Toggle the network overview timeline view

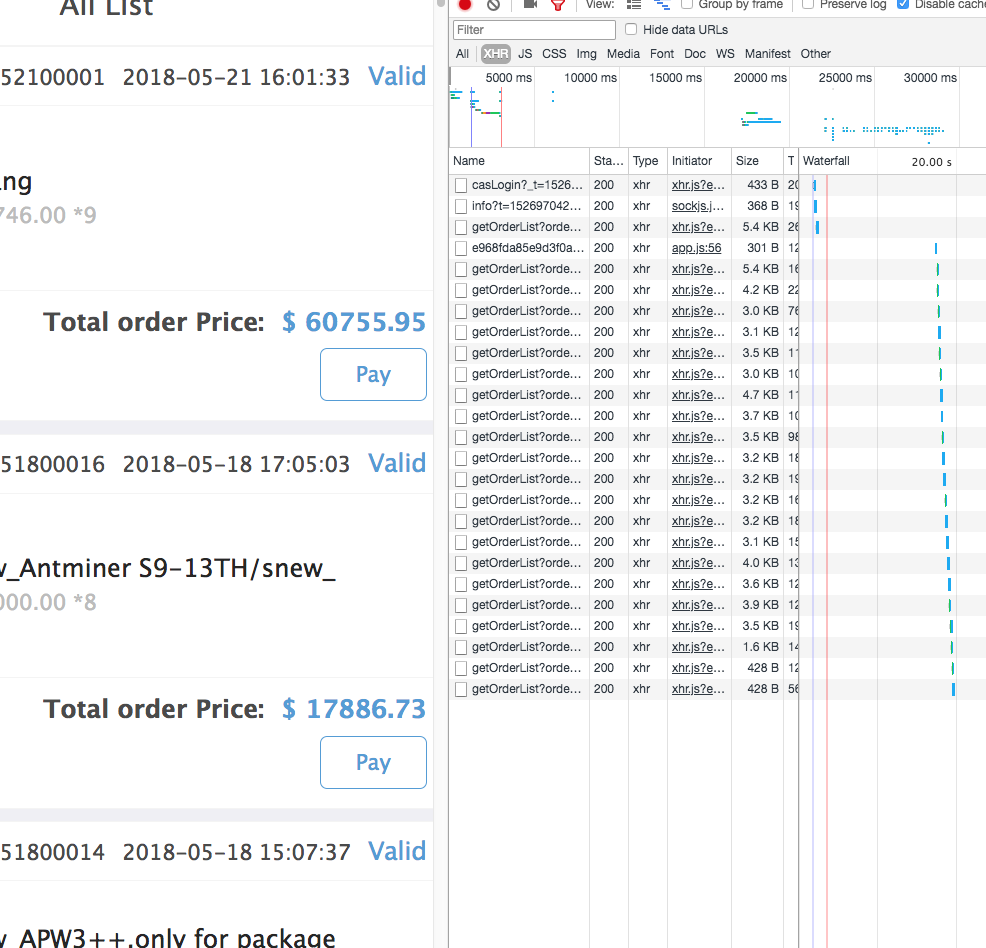(662, 5)
